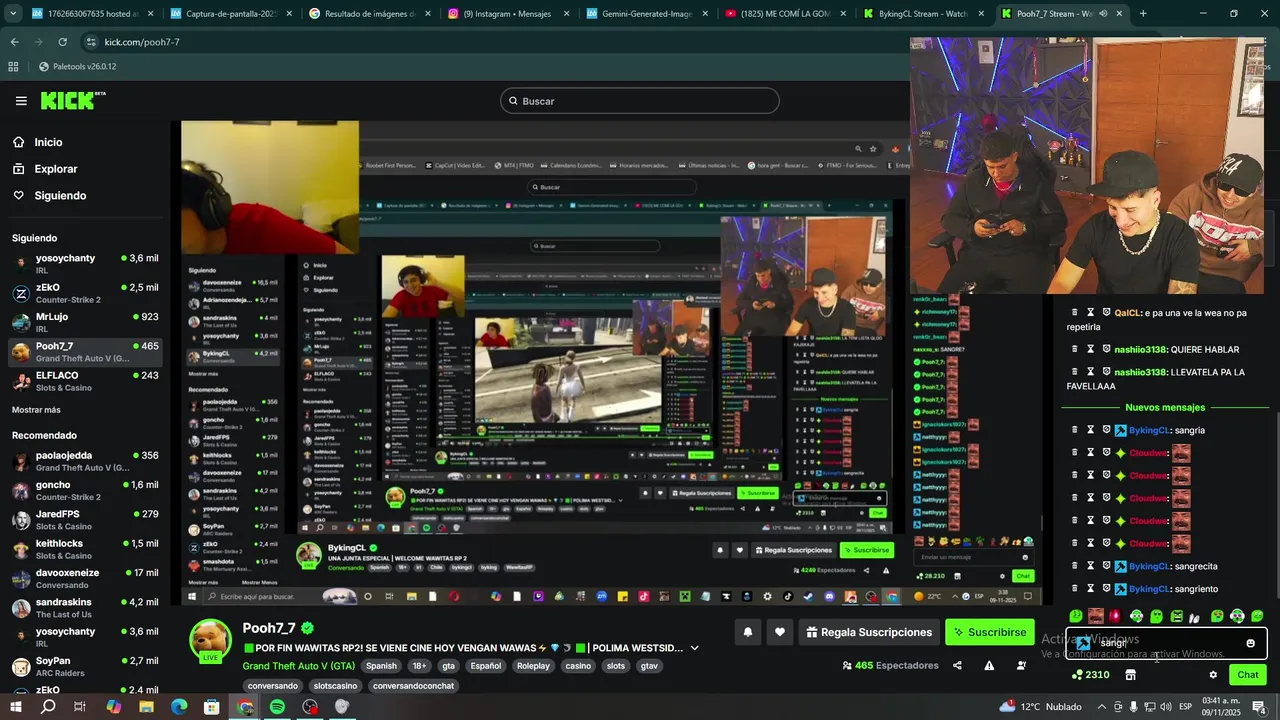Click the 465 Espectadores viewer count

890,665
